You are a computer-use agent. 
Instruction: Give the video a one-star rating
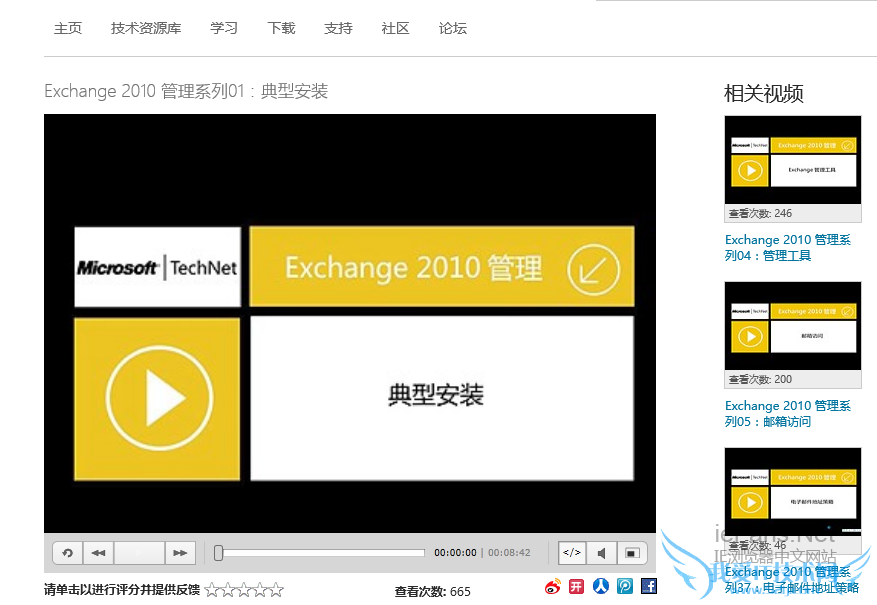[x=214, y=589]
